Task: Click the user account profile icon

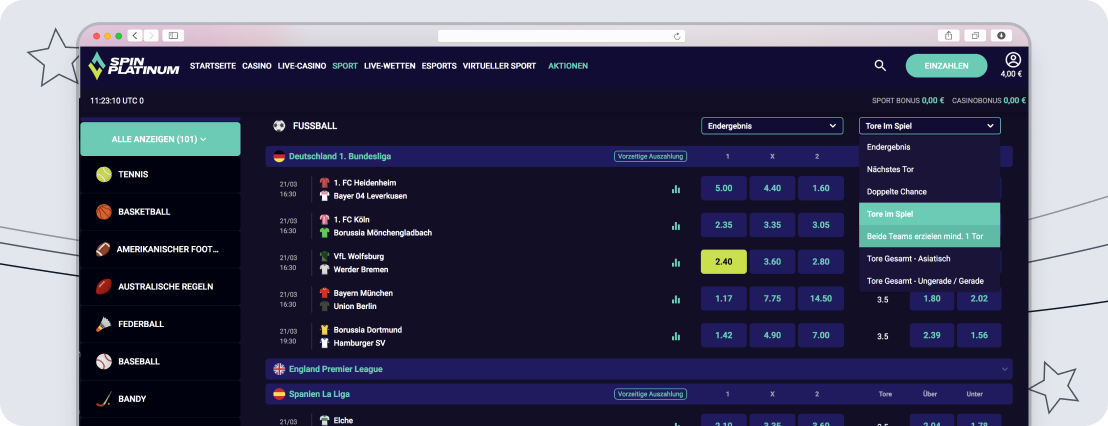Action: (x=1013, y=61)
